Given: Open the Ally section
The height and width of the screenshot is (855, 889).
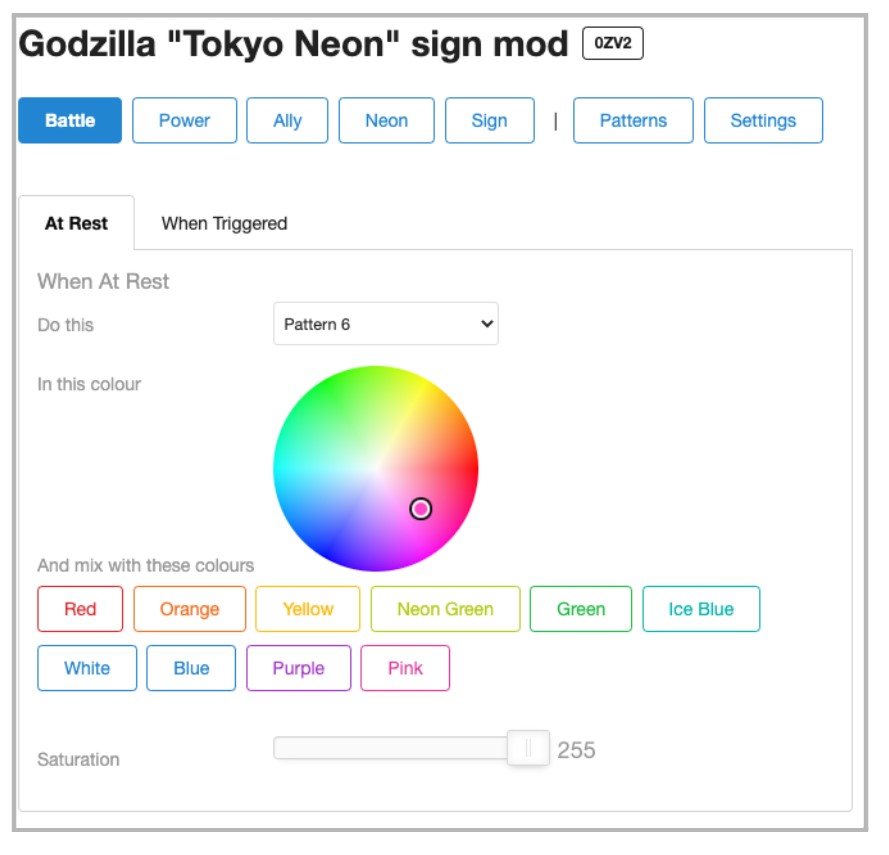Looking at the screenshot, I should tap(287, 120).
